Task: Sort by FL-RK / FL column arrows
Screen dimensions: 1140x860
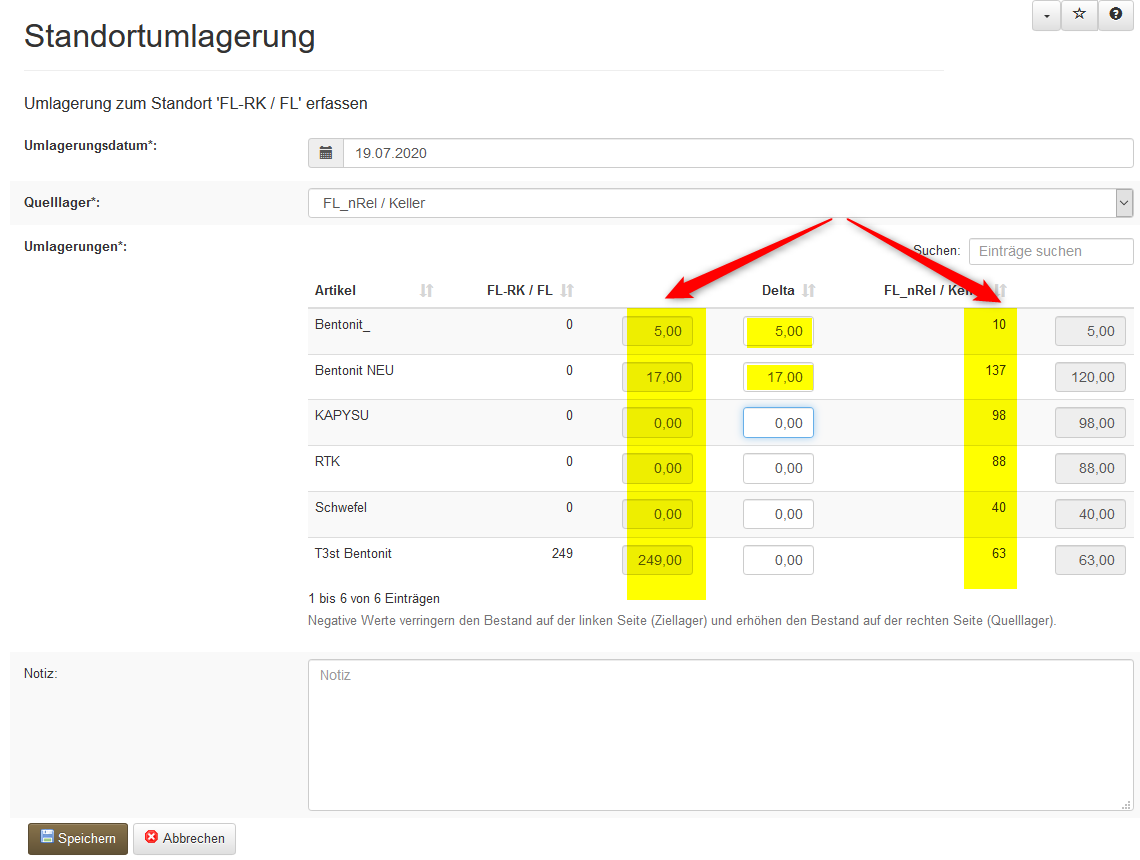Action: (567, 291)
